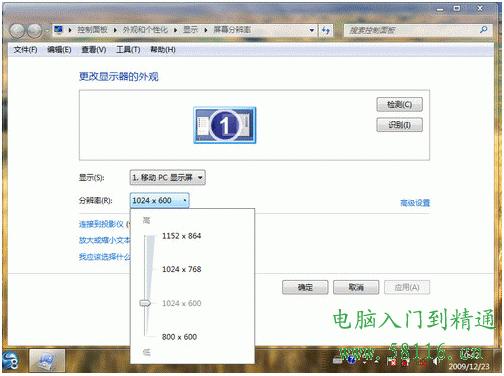The image size is (504, 376).
Task: Open the Windows Start orb
Action: (x=10, y=361)
